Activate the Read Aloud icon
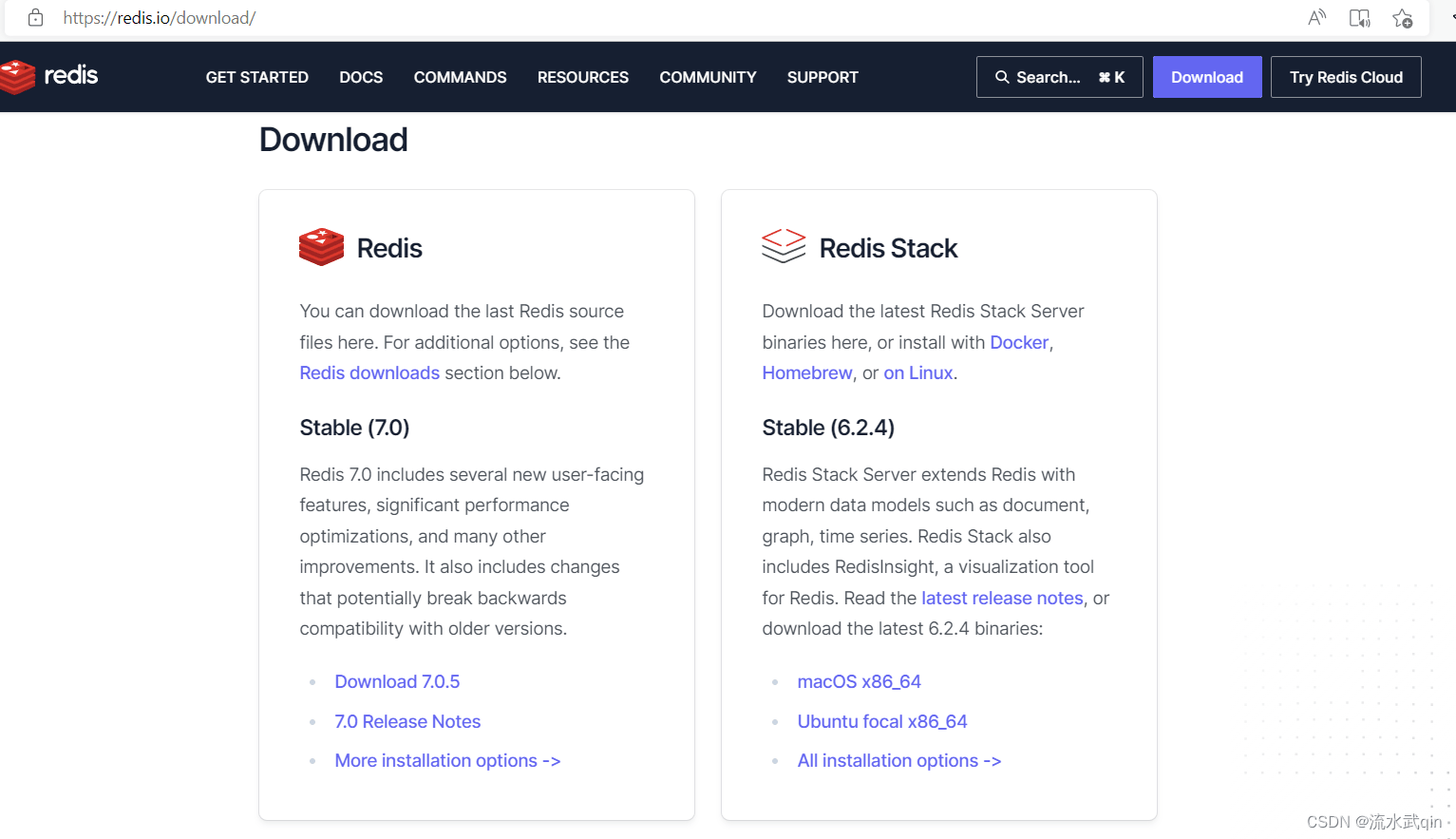 [x=1316, y=18]
